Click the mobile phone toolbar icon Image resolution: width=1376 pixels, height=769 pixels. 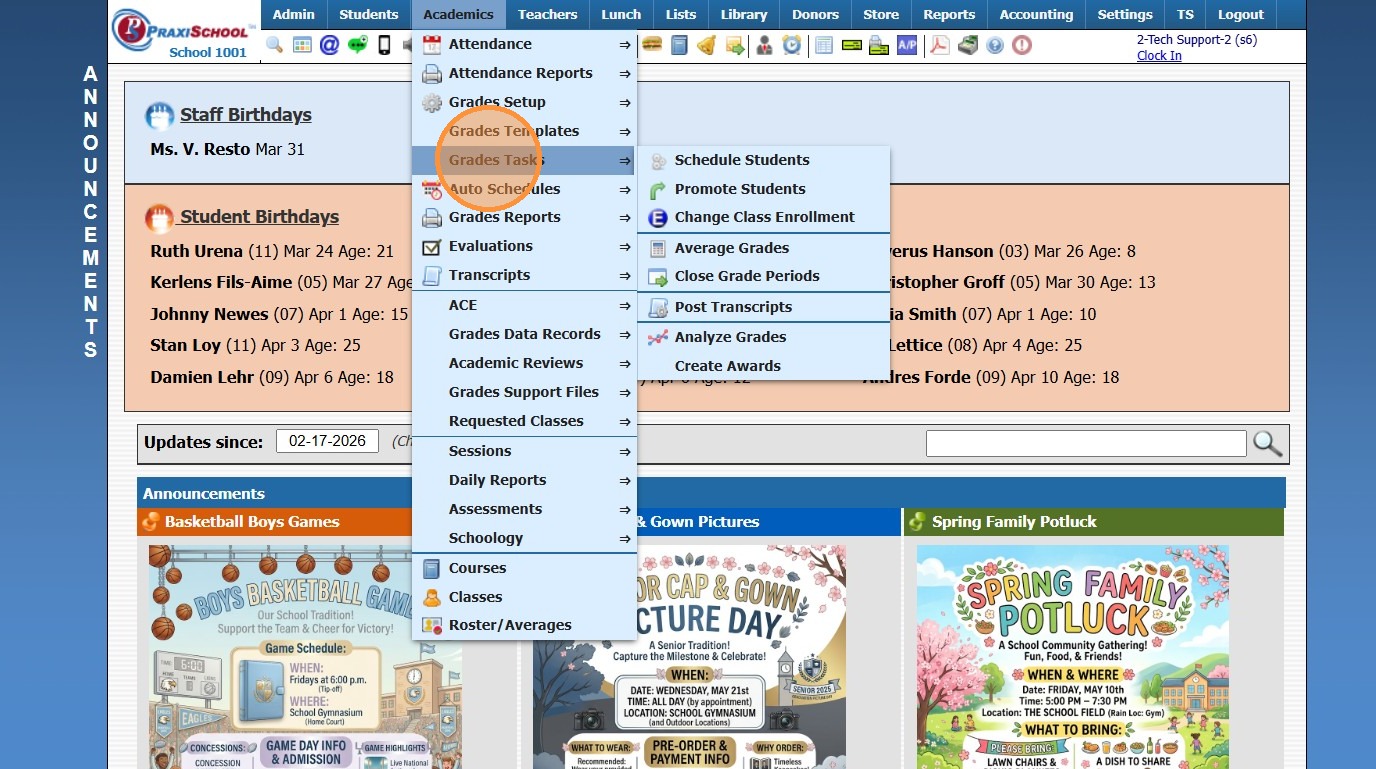pos(384,45)
